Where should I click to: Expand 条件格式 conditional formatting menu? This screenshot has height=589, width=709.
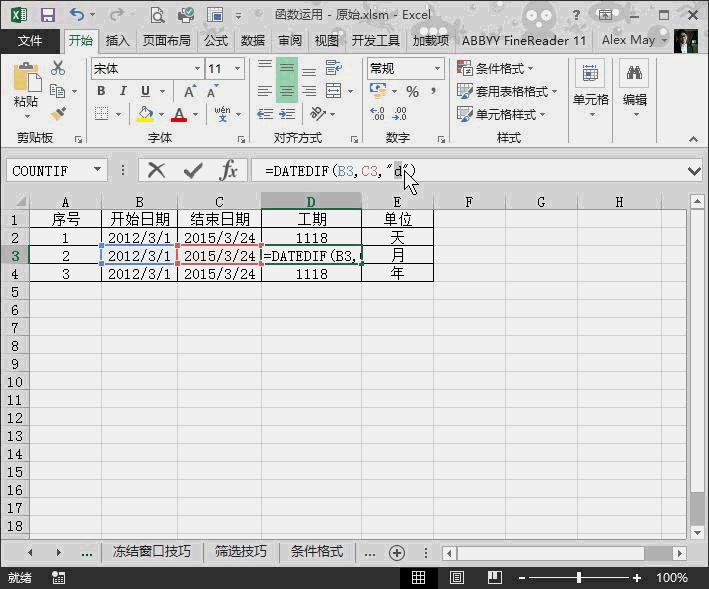click(x=496, y=69)
